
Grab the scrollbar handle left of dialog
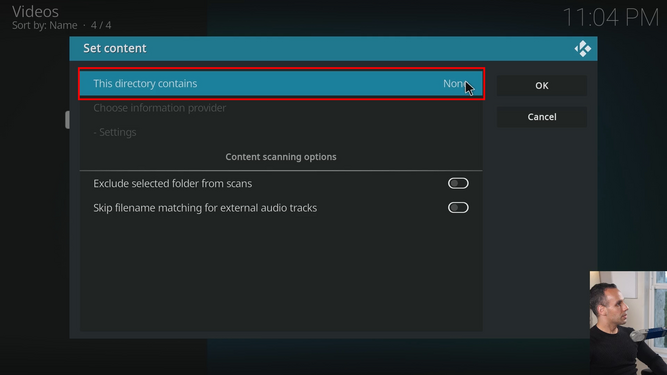coord(67,120)
